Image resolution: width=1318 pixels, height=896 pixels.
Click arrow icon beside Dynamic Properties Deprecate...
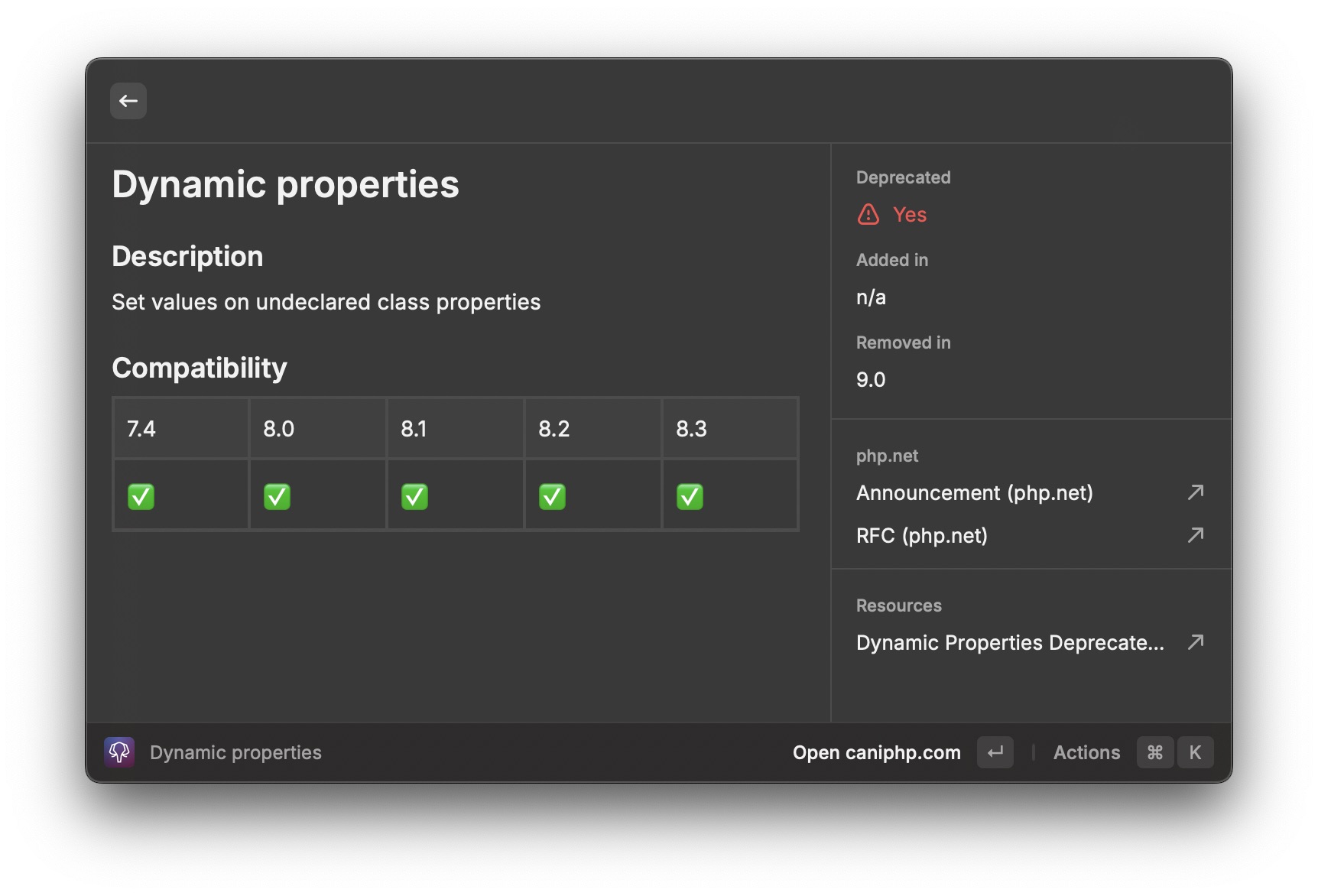tap(1196, 642)
